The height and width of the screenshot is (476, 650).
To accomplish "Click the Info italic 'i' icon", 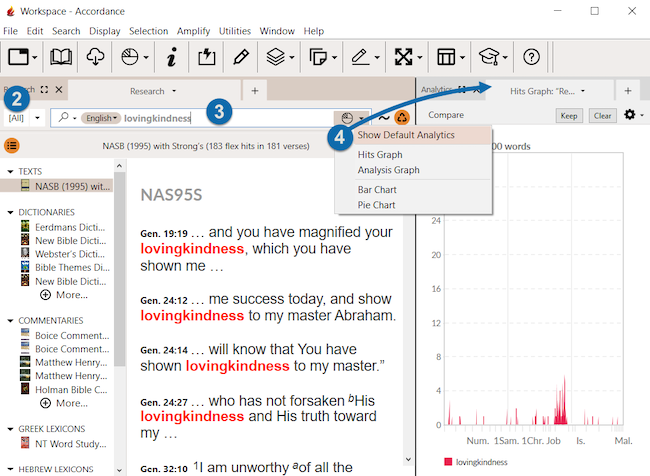I will (171, 57).
